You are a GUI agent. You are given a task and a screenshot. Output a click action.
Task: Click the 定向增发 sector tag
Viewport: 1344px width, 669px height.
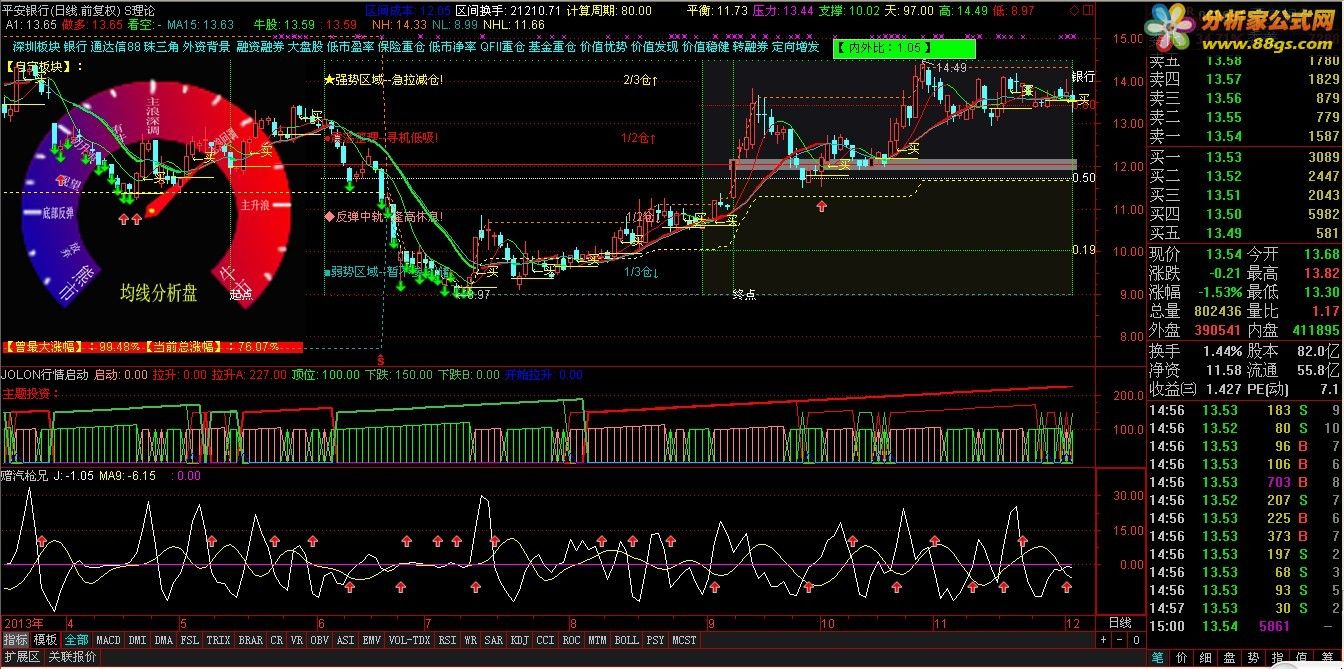(796, 47)
